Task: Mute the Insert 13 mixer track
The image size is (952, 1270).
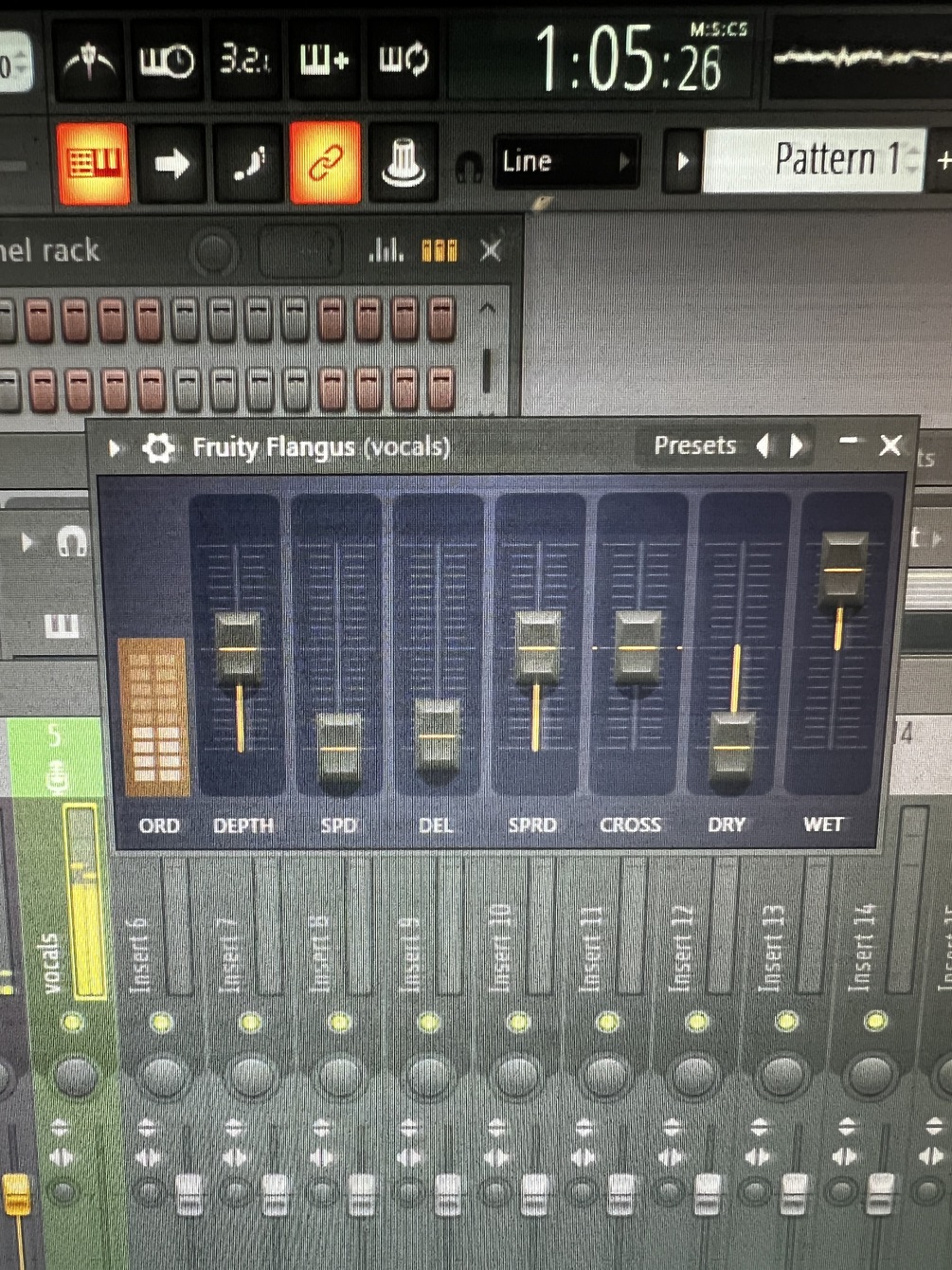Action: [786, 1021]
